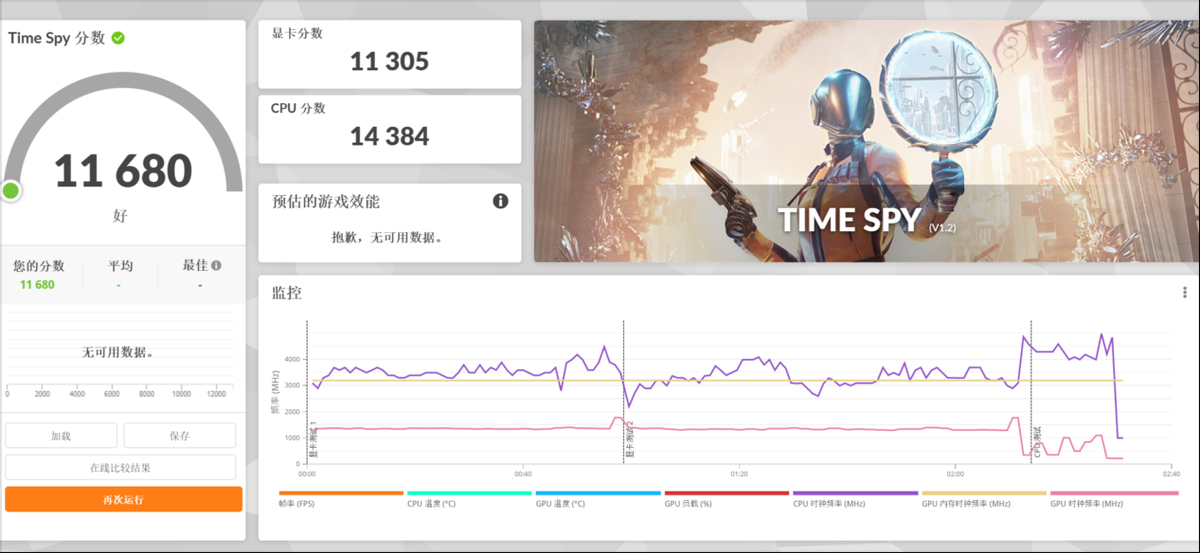Click the orange 再次运行 button
Image resolution: width=1200 pixels, height=553 pixels.
point(123,499)
